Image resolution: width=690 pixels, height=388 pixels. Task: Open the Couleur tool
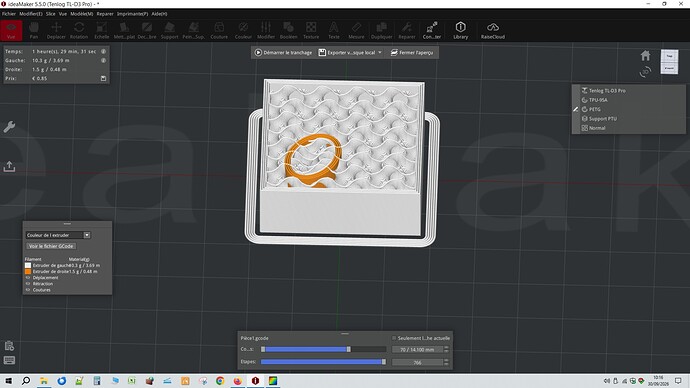(x=243, y=30)
